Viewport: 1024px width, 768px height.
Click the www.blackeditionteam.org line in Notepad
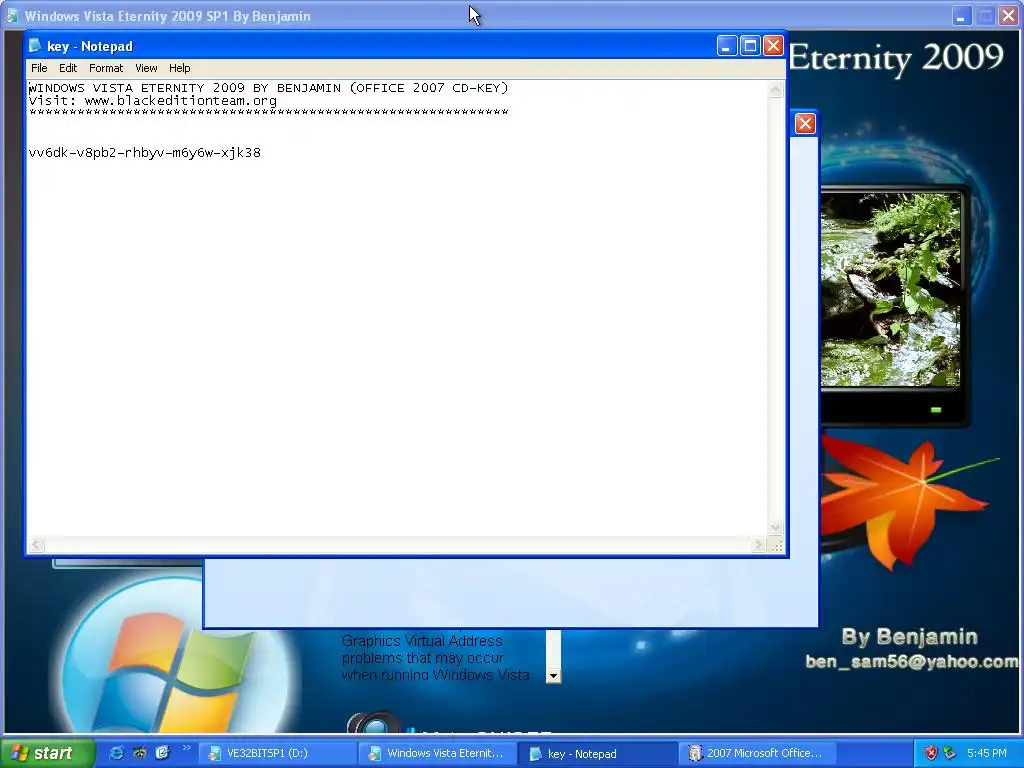pos(153,101)
